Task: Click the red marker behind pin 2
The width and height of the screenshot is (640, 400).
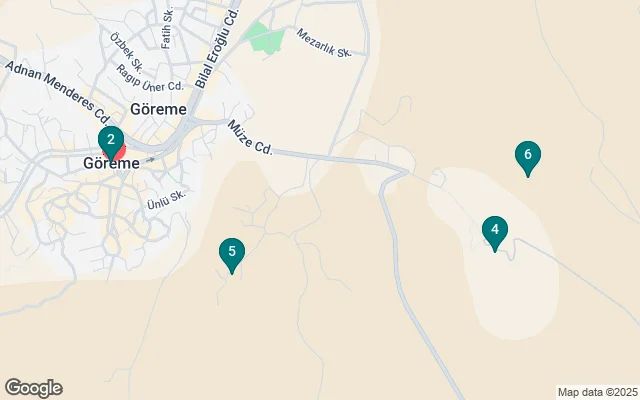Action: click(x=120, y=153)
